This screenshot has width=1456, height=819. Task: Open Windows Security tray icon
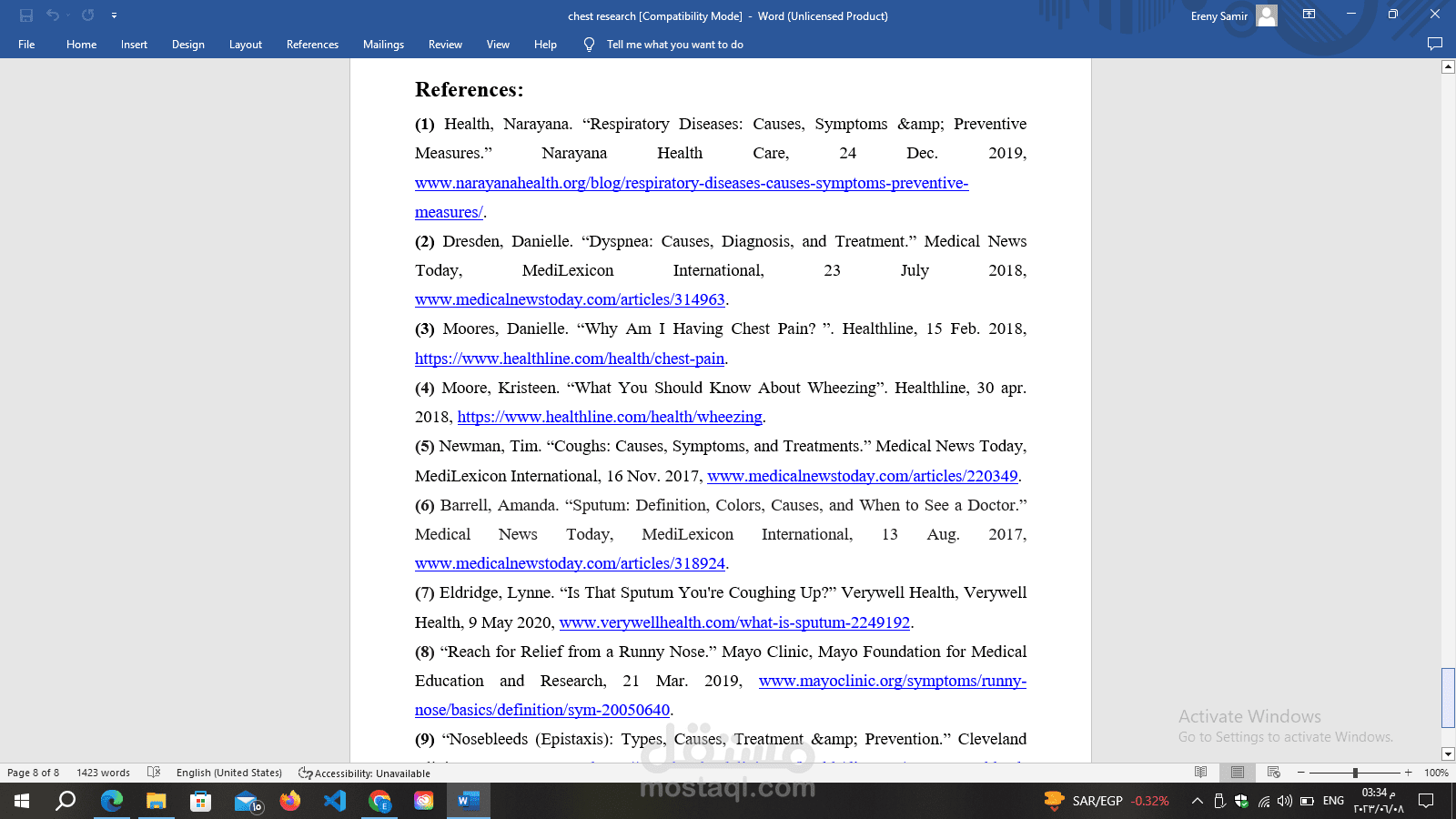coord(1241,801)
